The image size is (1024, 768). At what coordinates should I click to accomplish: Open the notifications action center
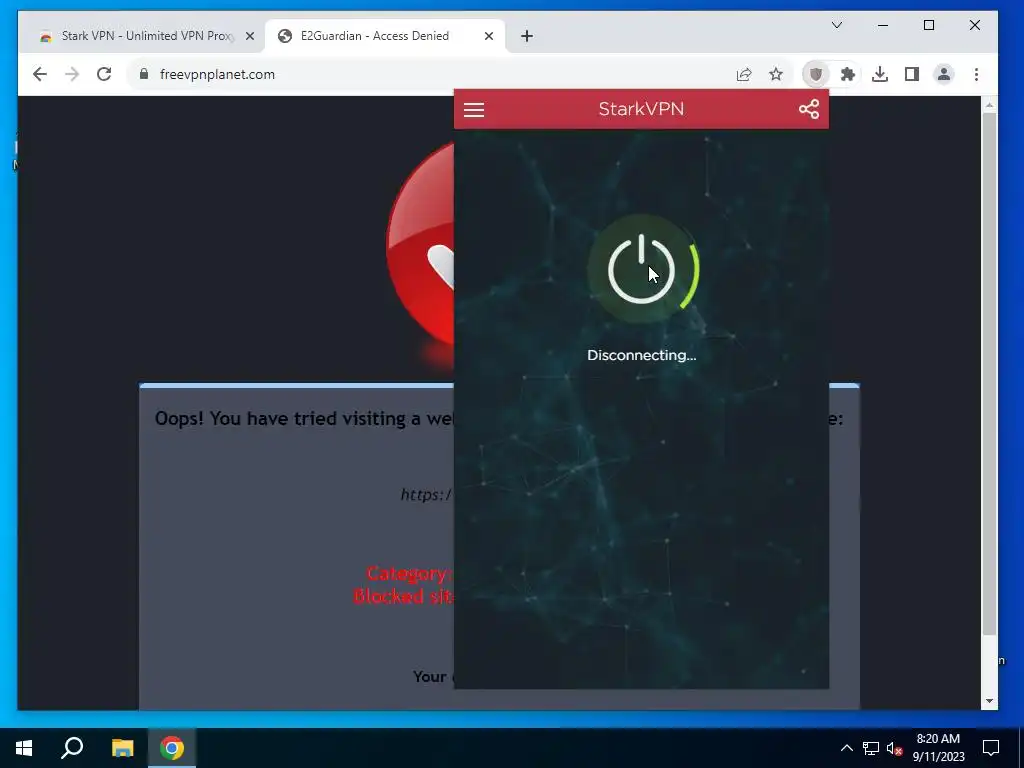pos(991,748)
